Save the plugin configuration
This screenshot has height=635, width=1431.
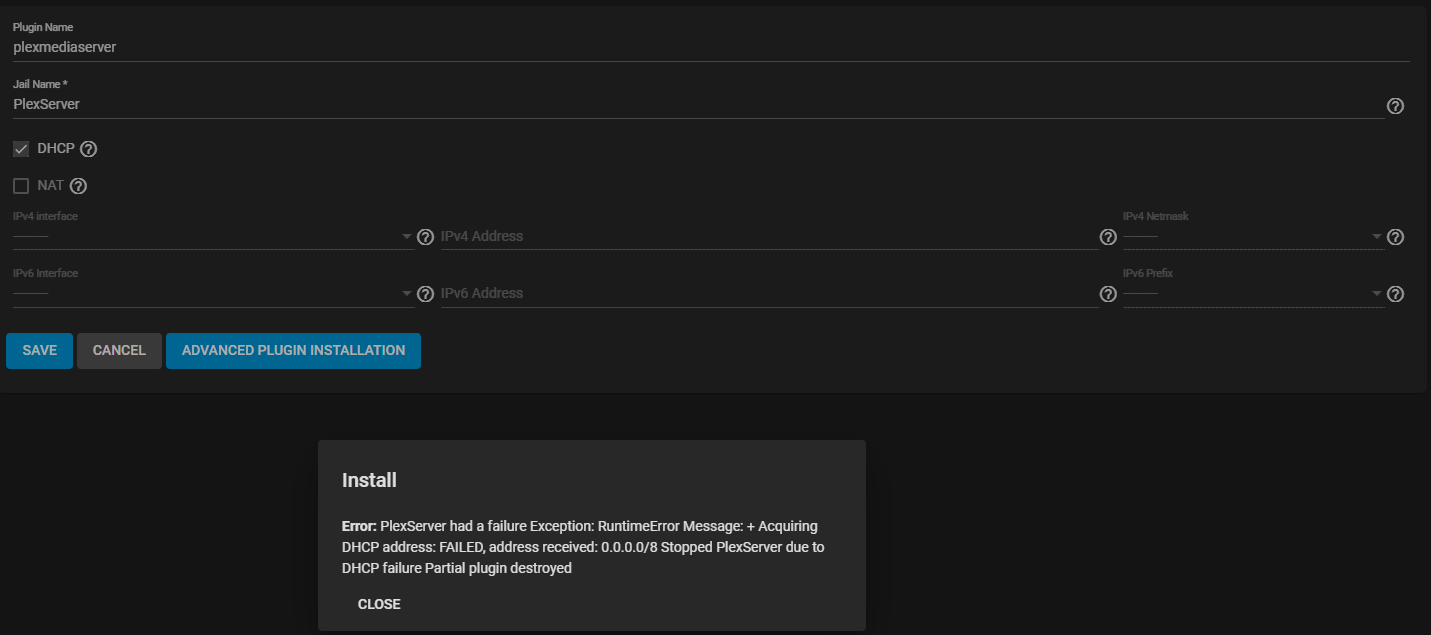pyautogui.click(x=40, y=351)
